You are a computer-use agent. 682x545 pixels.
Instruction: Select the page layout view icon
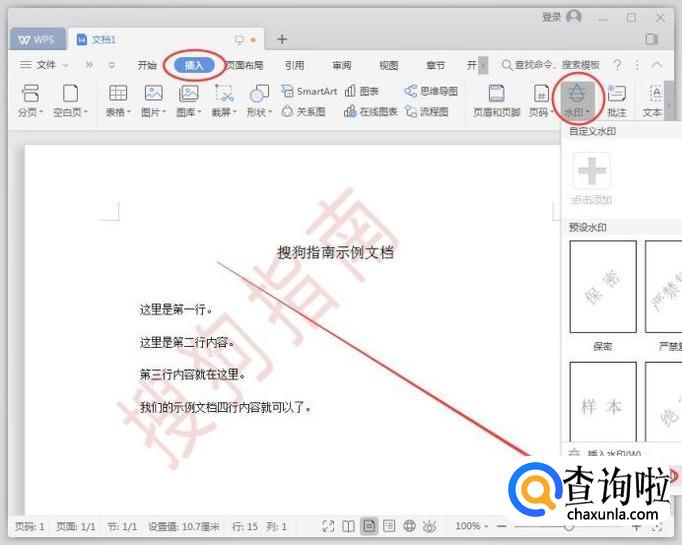tap(369, 526)
